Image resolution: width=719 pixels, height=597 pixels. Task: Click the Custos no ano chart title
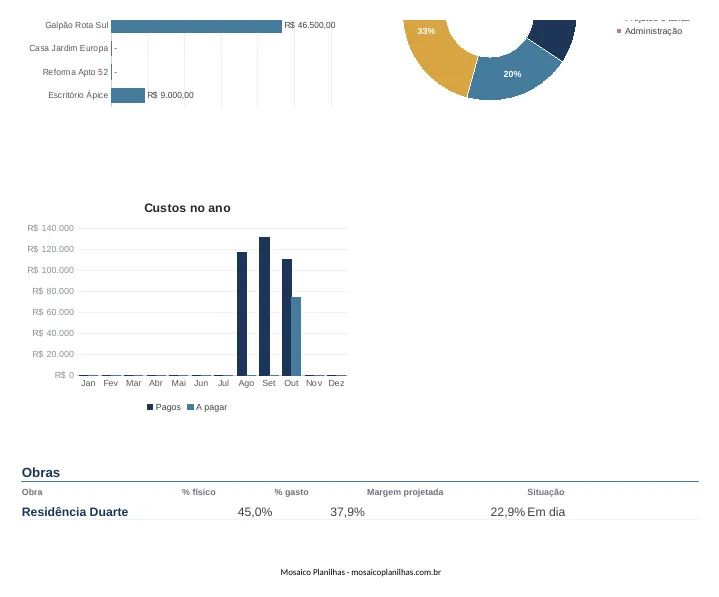pos(187,208)
